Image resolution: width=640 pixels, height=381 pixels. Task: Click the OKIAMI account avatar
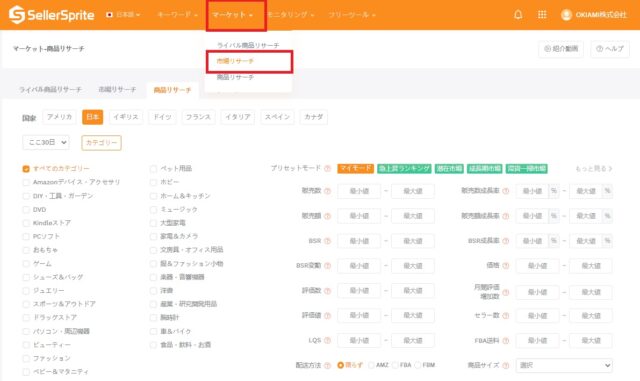pyautogui.click(x=566, y=15)
